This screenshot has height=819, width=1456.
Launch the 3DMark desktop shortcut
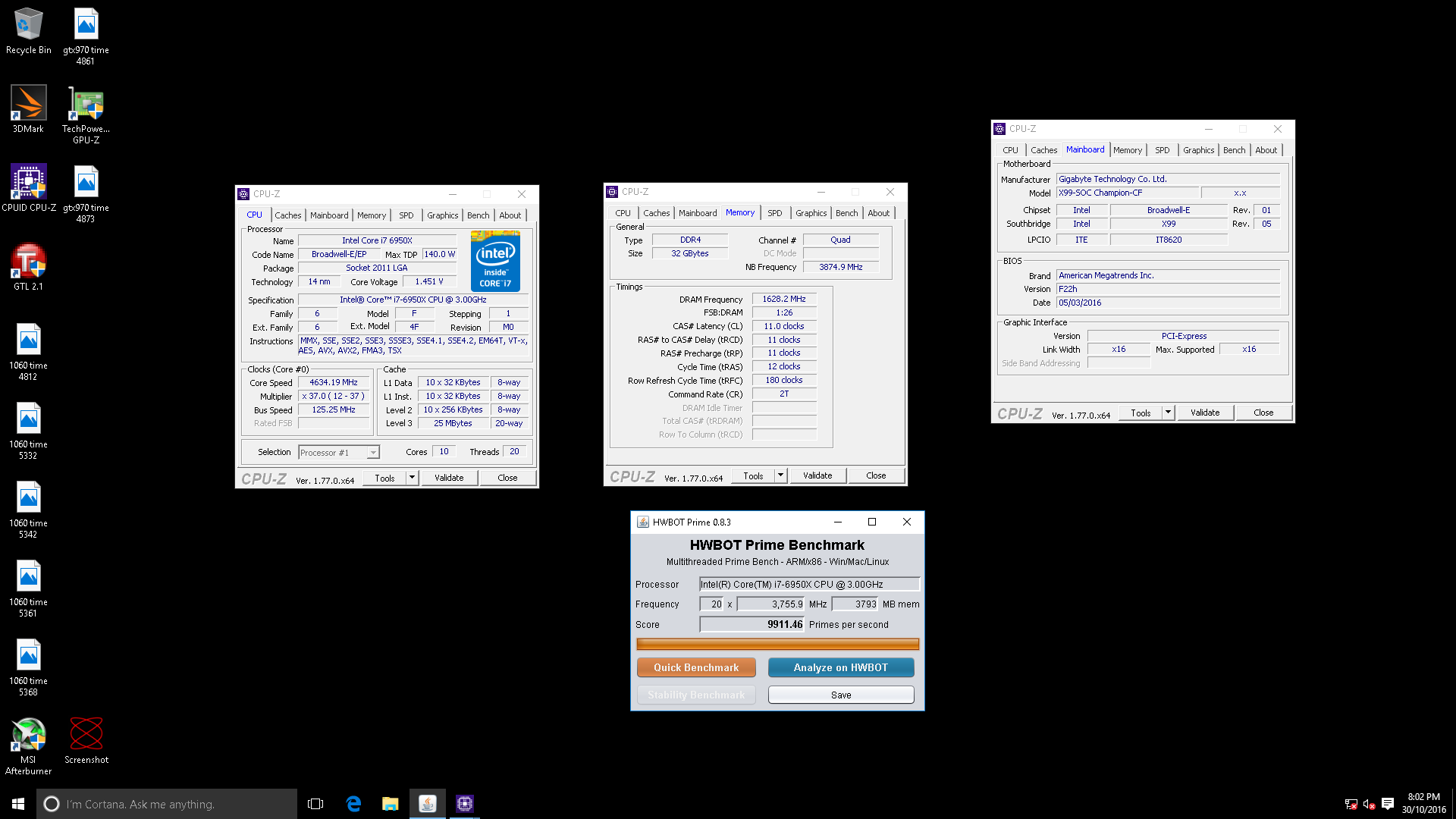point(28,110)
